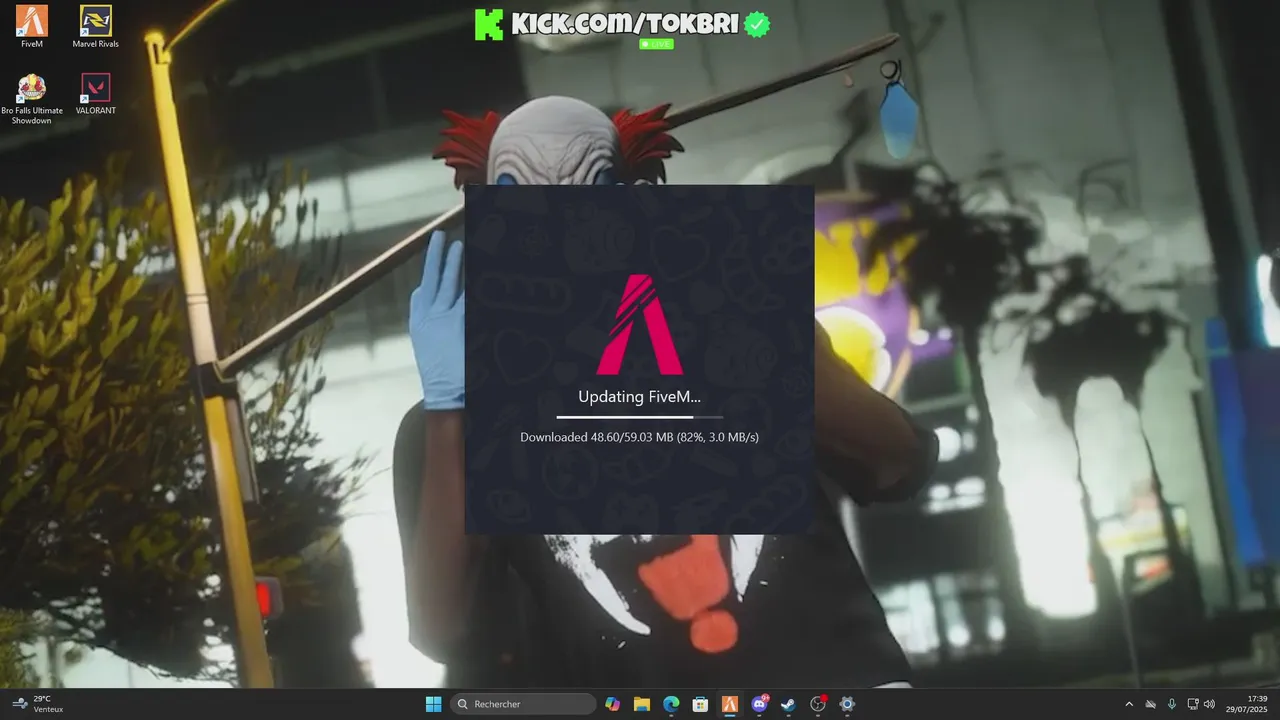Click the FiveM update progress bar
This screenshot has width=1280, height=720.
click(640, 416)
